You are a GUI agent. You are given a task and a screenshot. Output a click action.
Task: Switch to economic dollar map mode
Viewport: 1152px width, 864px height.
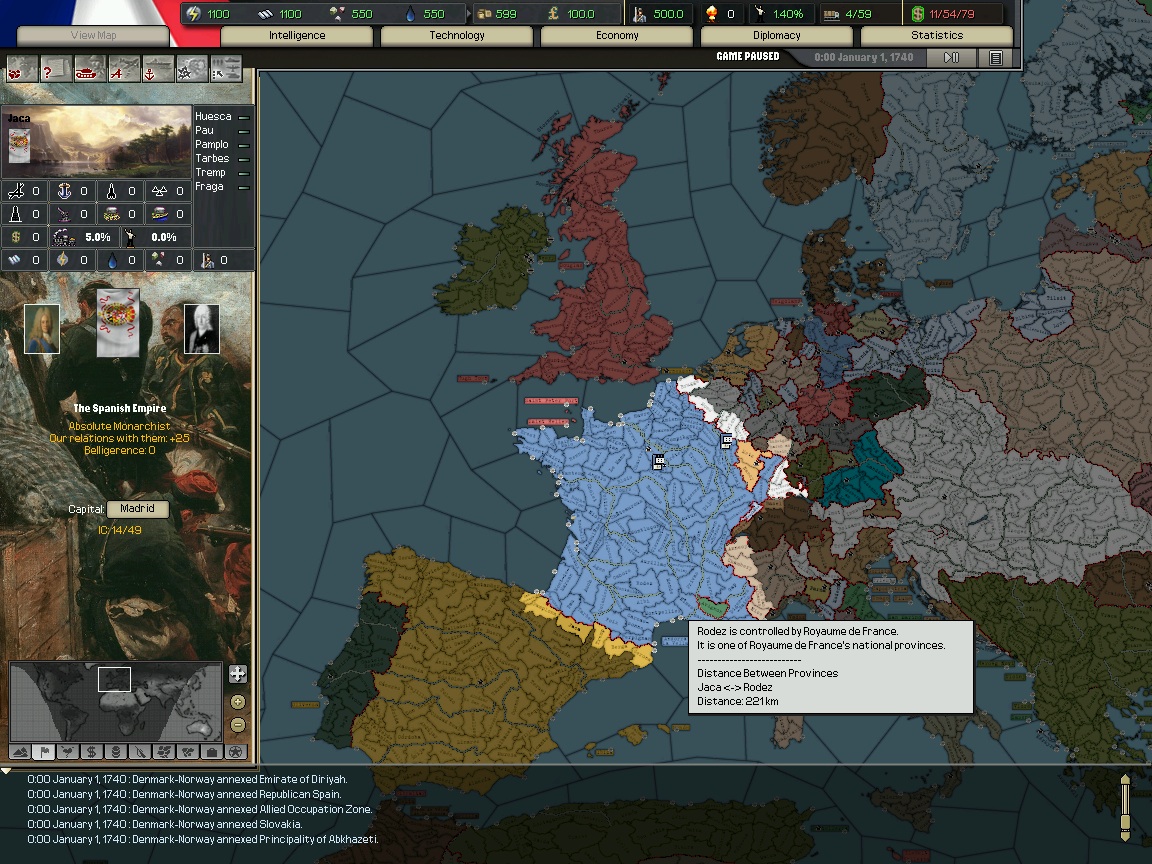click(x=92, y=751)
